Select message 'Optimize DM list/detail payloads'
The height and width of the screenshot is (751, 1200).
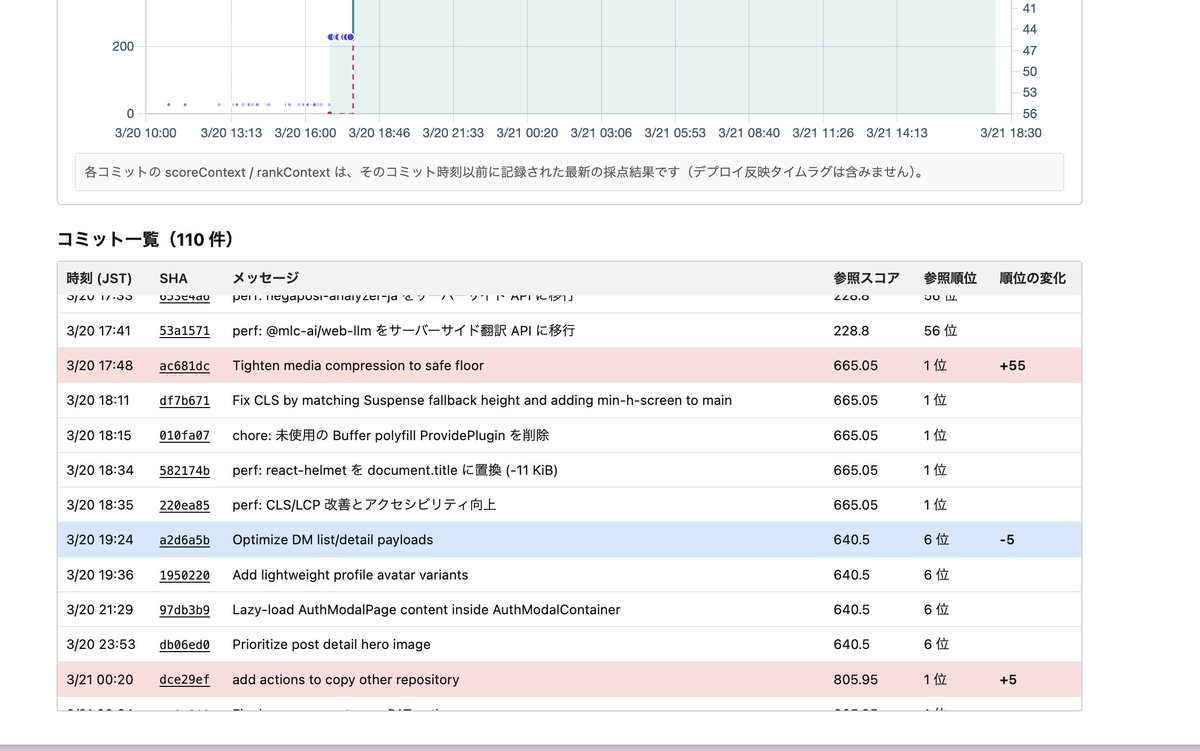click(x=333, y=540)
